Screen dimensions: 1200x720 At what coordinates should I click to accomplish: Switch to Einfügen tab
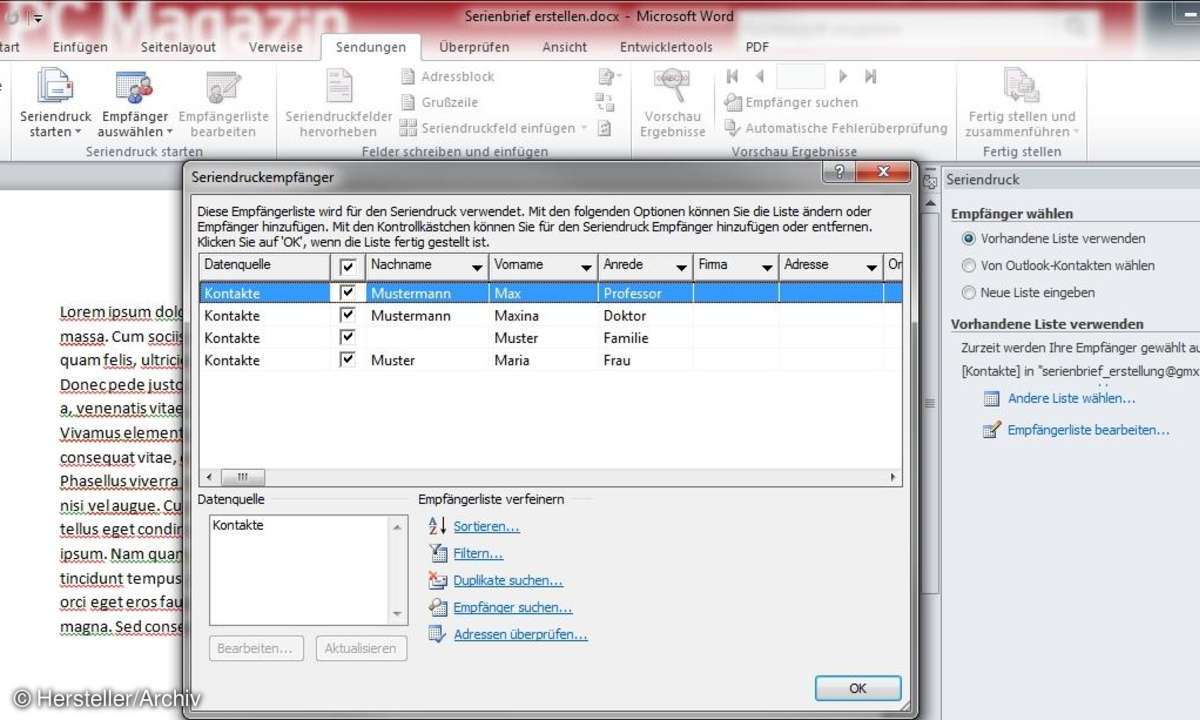[80, 47]
